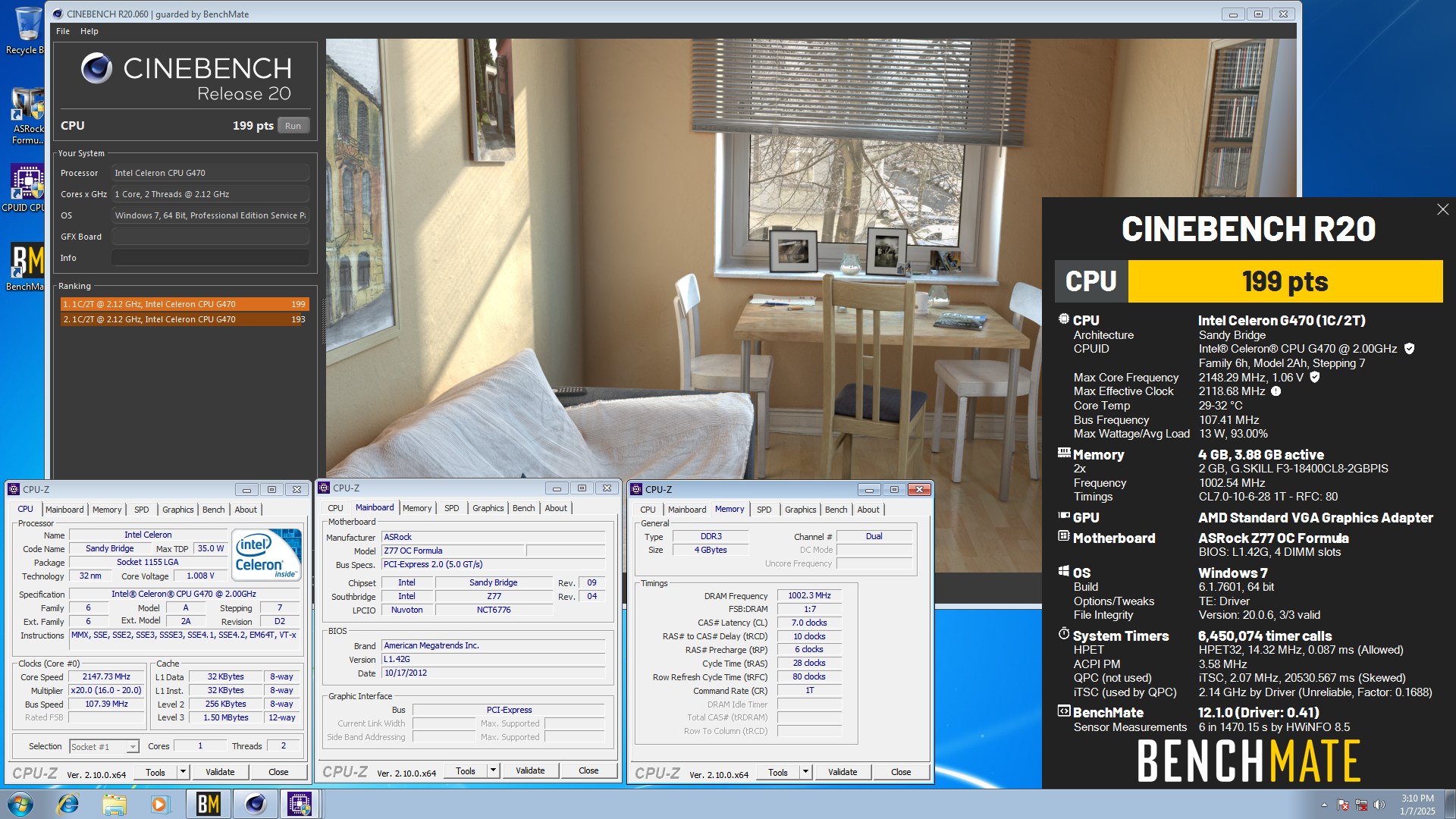Open About tab in third CPU-Z window
The height and width of the screenshot is (819, 1456).
pos(868,510)
